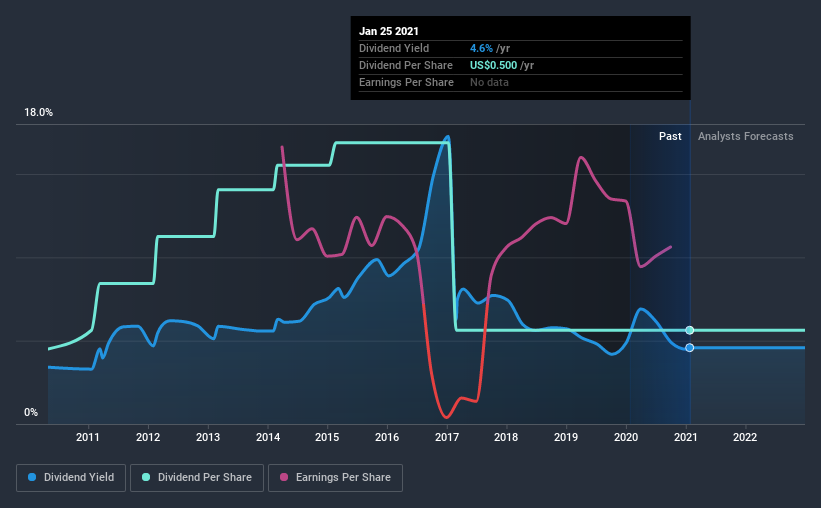
Task: Toggle the Dividend Per Share legend button
Action: pyautogui.click(x=197, y=478)
